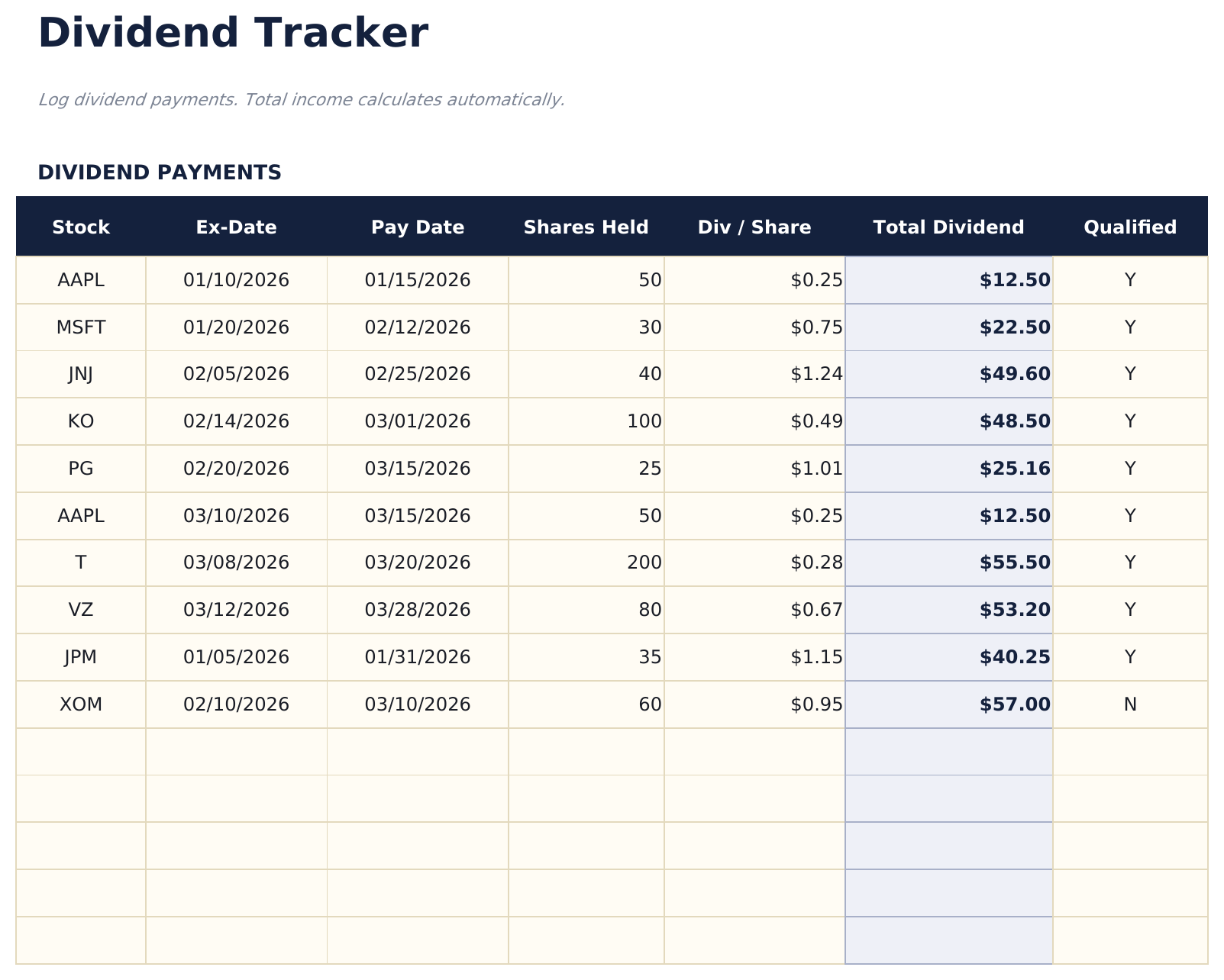Click the PG ticker cell
This screenshot has height=980, width=1224.
click(x=81, y=468)
